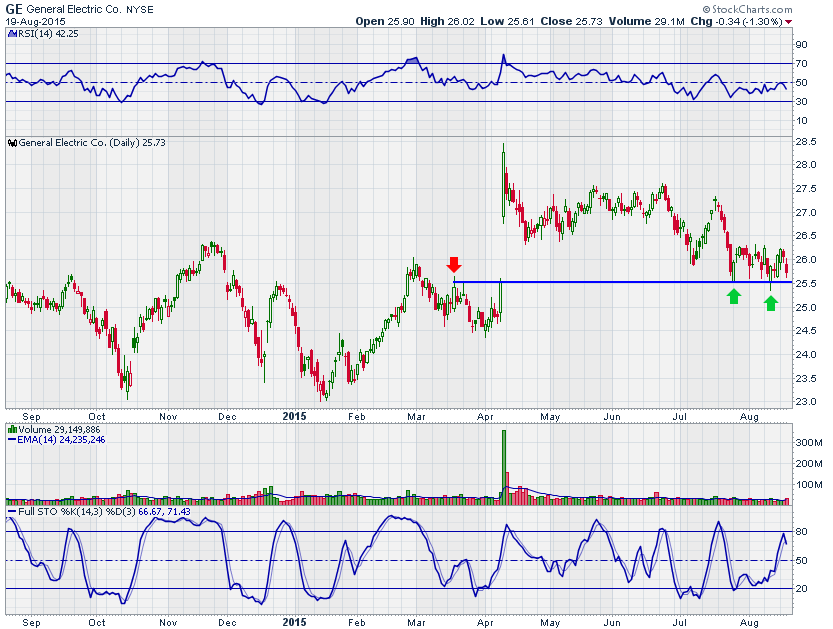Click the 24.0 price axis label

point(806,354)
